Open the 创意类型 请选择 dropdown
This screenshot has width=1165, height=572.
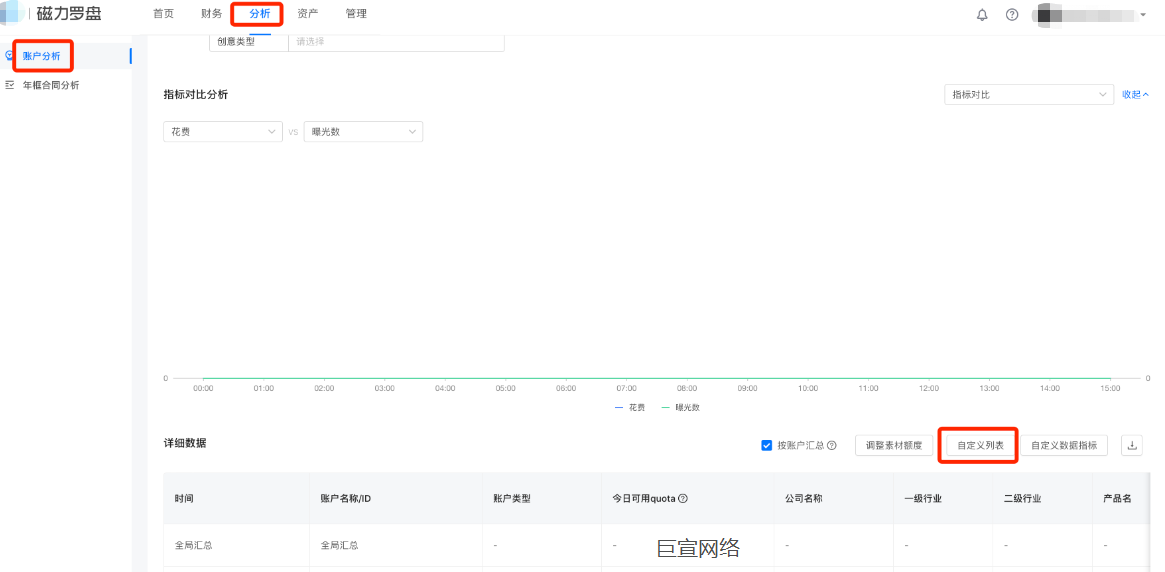click(396, 42)
